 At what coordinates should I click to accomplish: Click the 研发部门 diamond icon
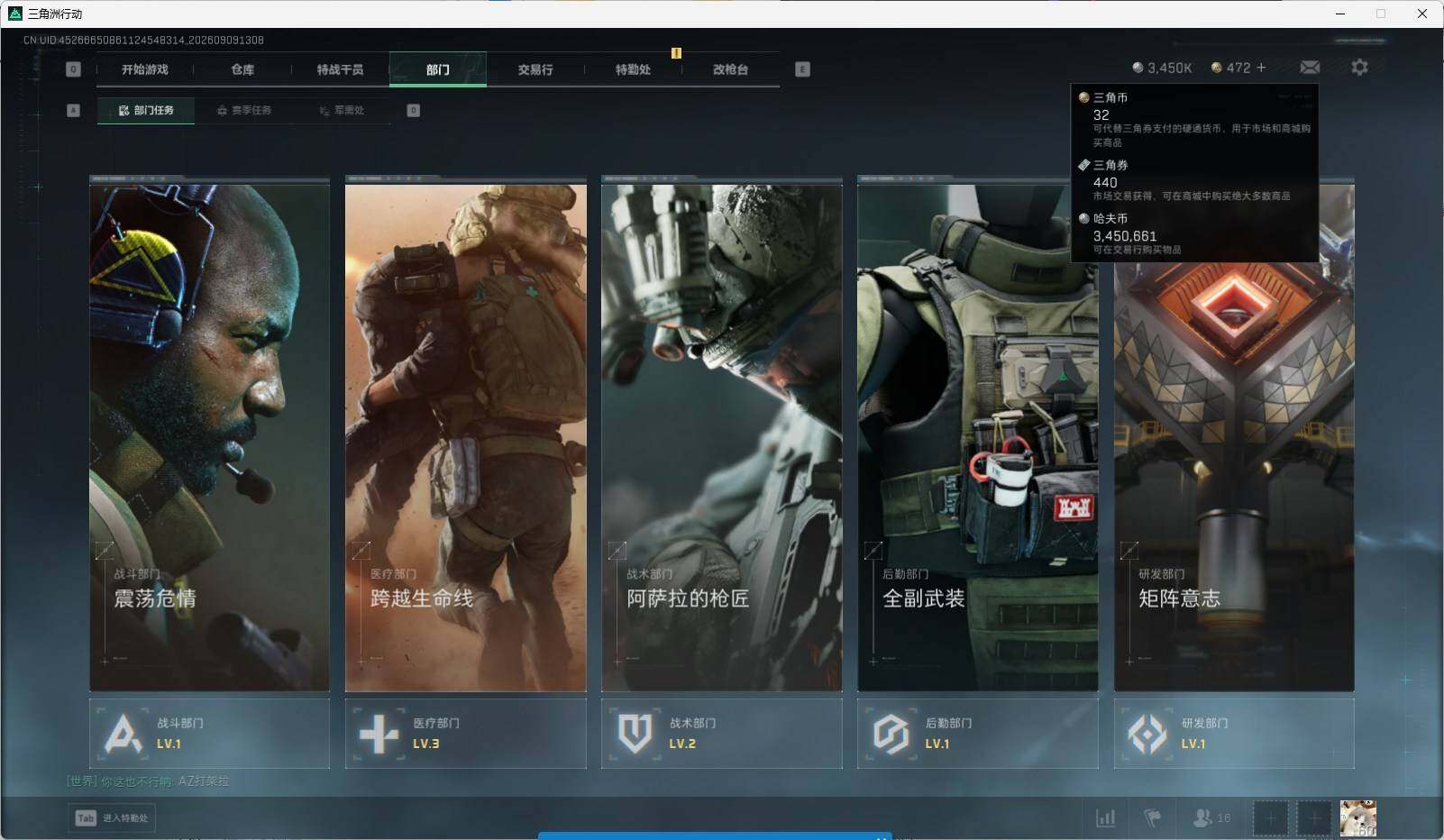[x=1147, y=734]
